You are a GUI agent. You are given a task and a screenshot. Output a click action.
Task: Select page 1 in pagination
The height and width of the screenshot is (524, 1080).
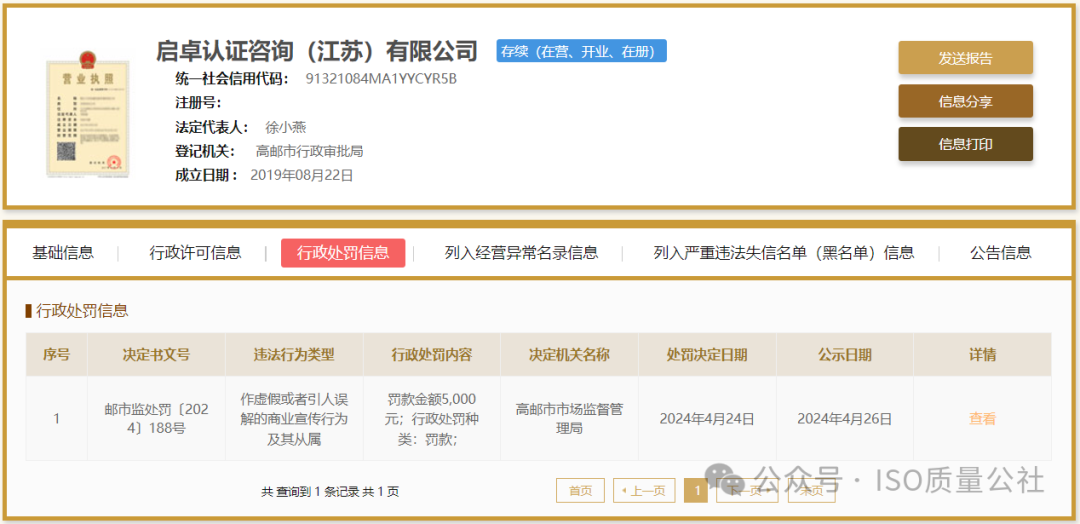tap(697, 490)
